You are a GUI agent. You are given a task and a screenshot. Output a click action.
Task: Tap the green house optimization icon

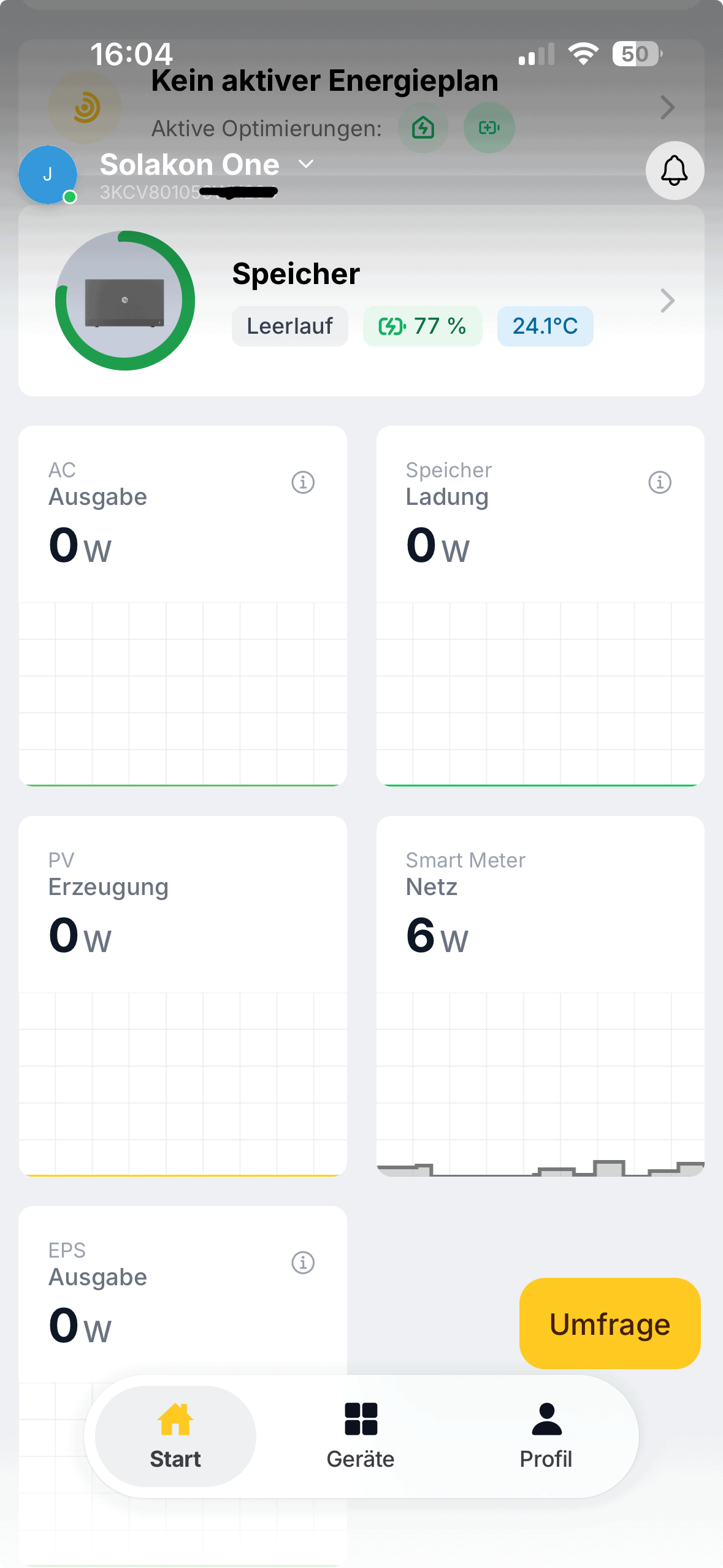pos(423,128)
